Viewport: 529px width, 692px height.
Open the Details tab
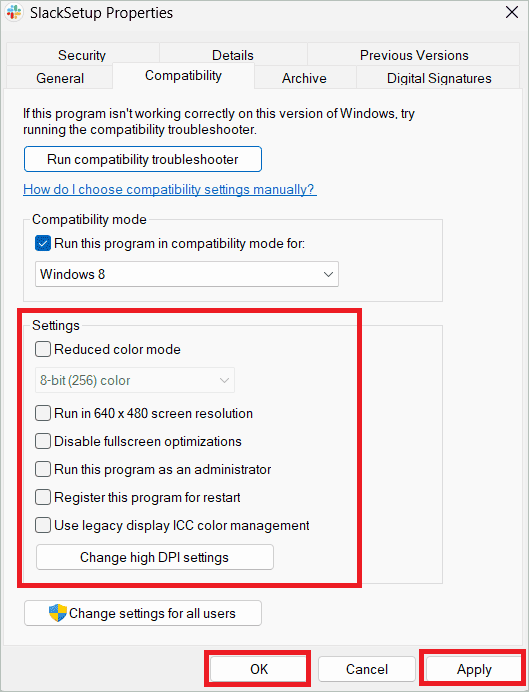tap(233, 55)
